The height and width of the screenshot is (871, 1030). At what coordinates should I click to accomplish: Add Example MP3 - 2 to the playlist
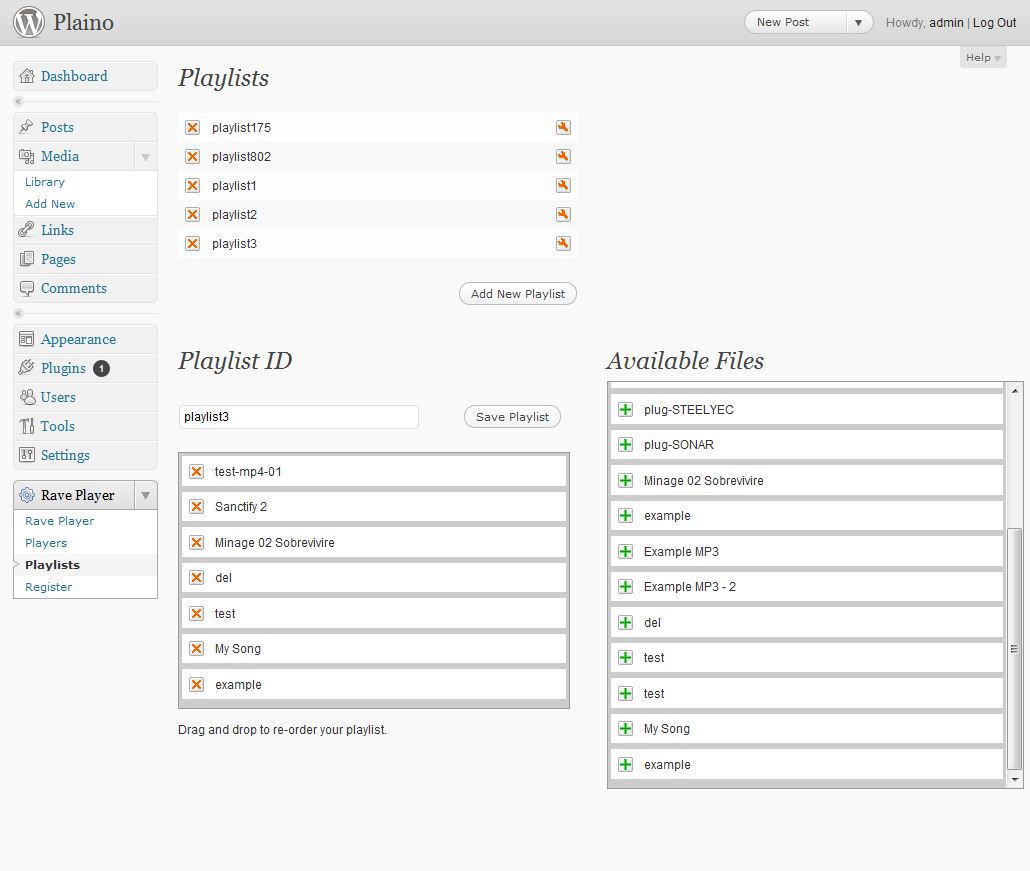[x=626, y=587]
